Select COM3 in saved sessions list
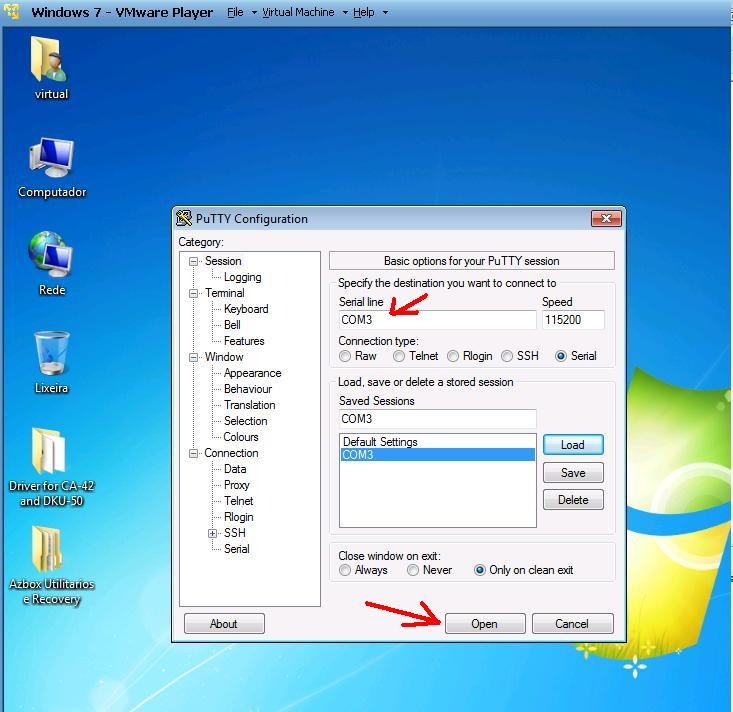The width and height of the screenshot is (733, 712). tap(438, 454)
